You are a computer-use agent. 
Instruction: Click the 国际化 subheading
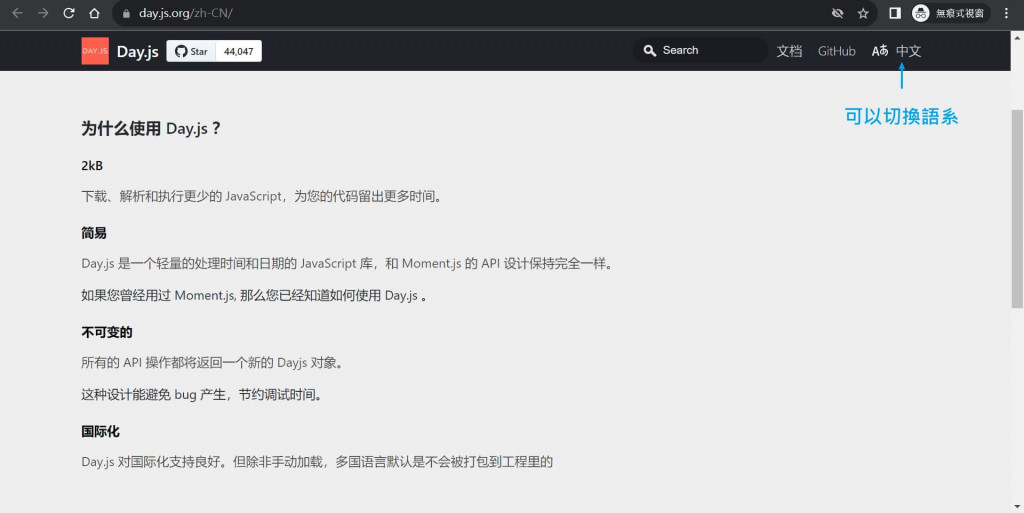pos(101,431)
